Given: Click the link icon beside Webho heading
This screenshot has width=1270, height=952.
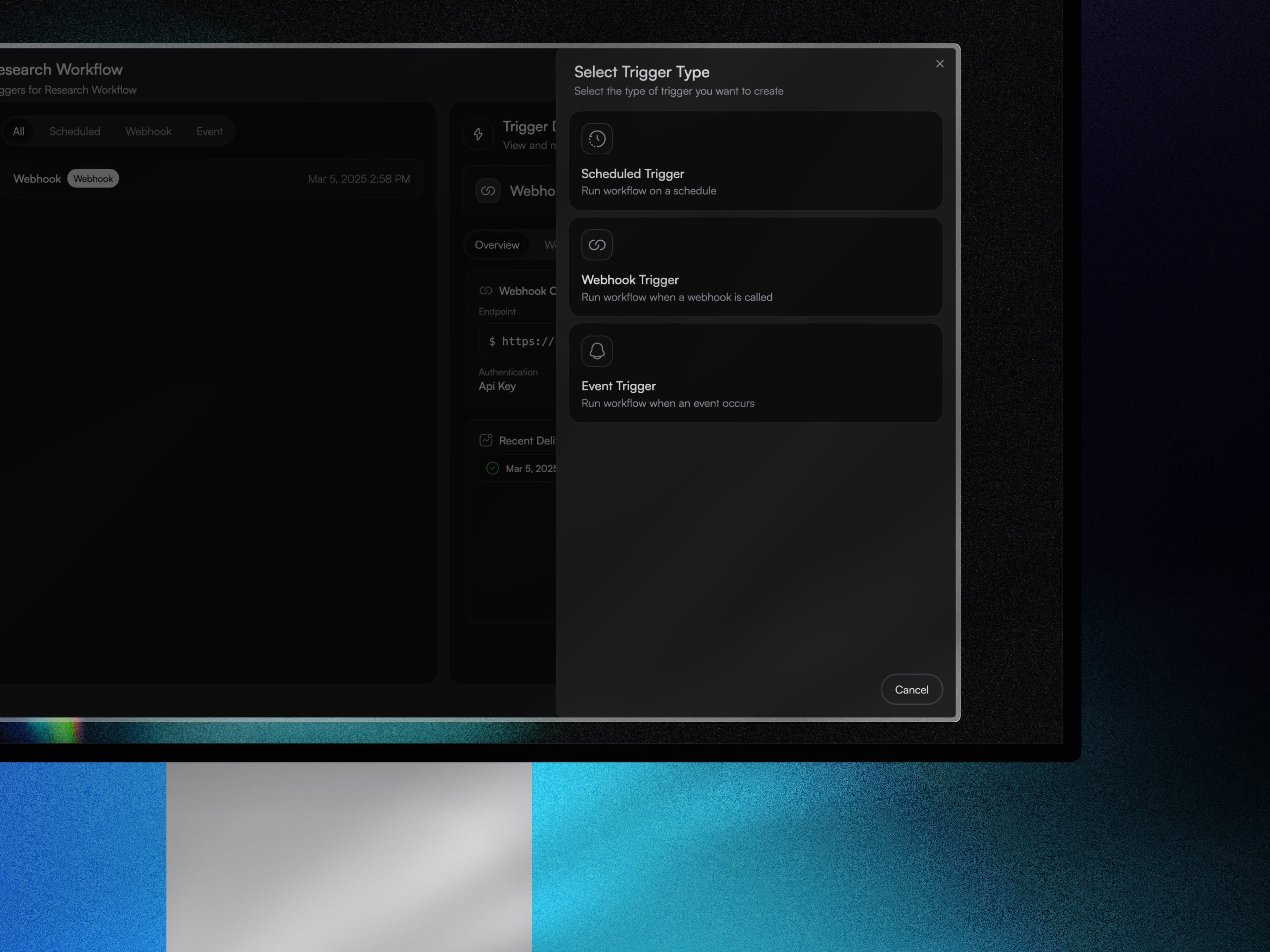Looking at the screenshot, I should coord(488,191).
